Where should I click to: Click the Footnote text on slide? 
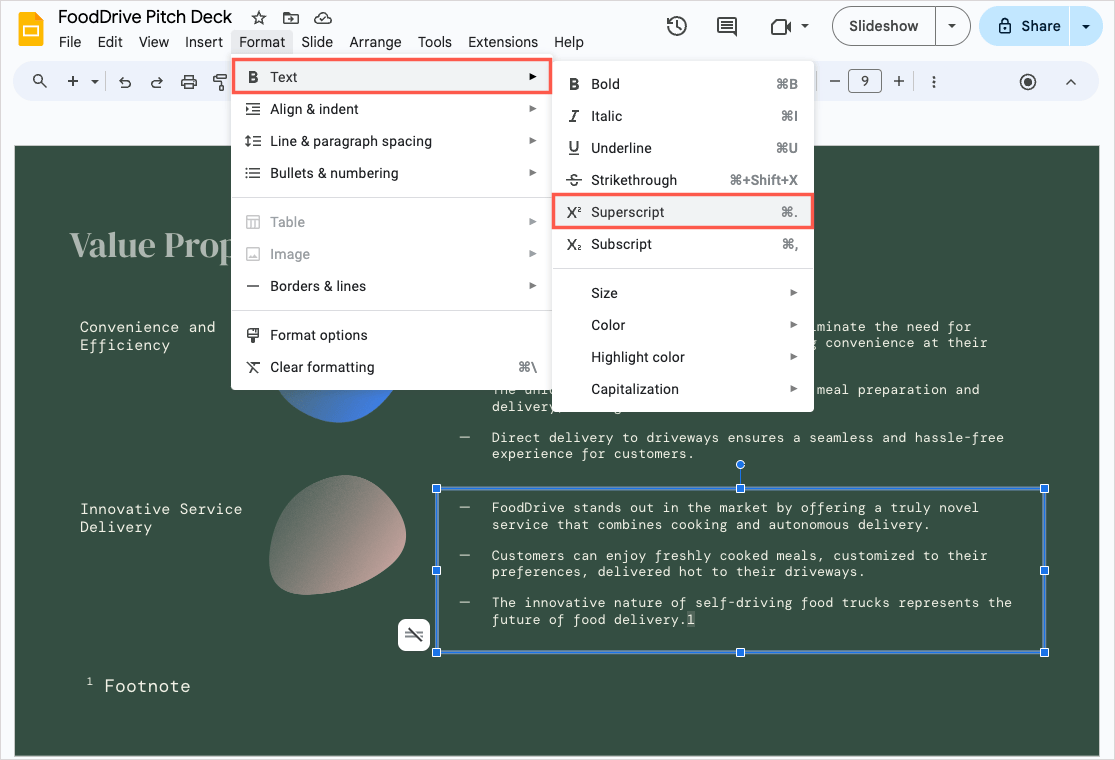pos(147,686)
